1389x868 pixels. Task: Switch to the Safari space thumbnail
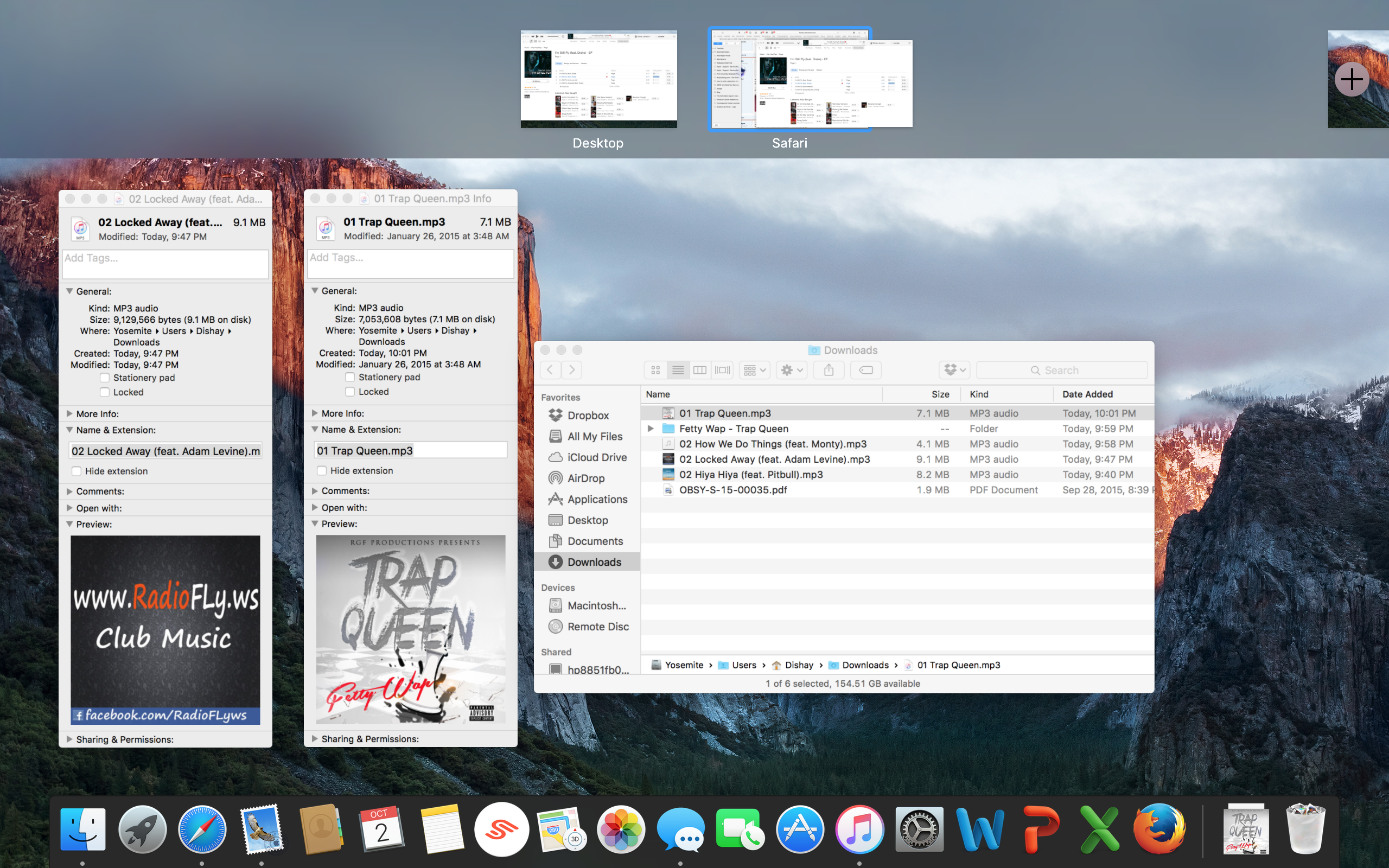[790, 79]
